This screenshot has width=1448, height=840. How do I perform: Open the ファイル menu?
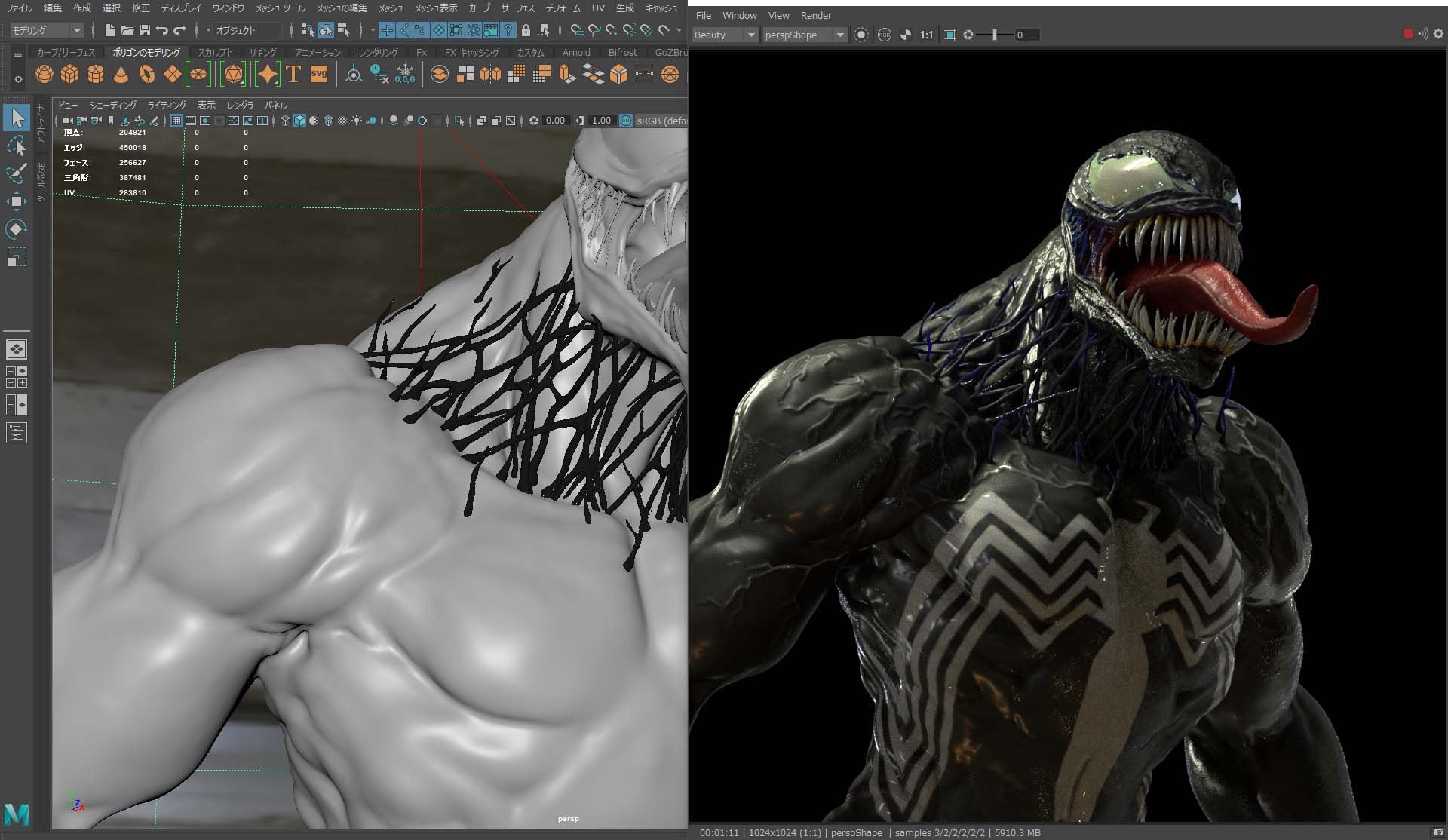click(x=20, y=8)
